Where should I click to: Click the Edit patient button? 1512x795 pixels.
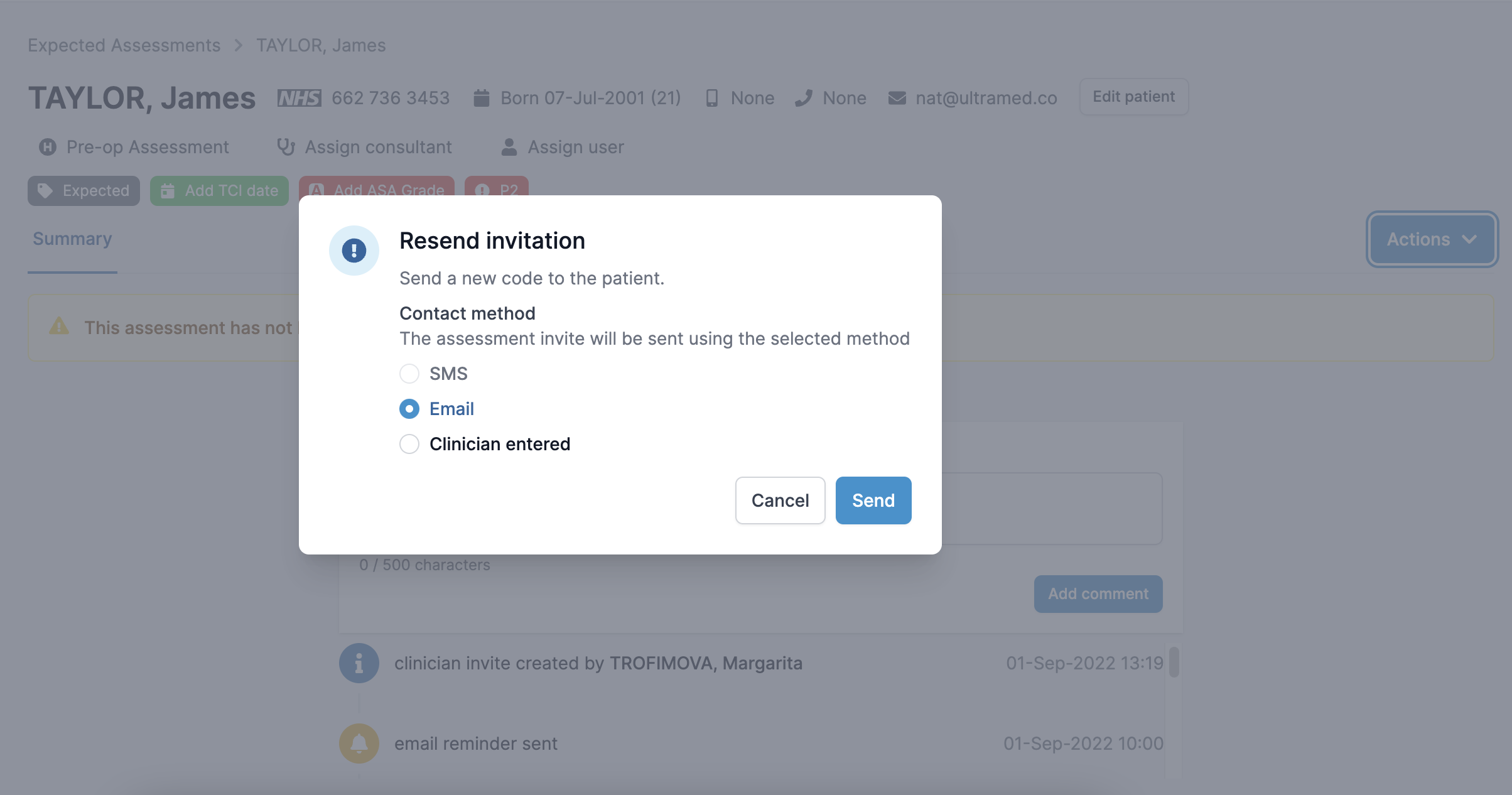(1133, 97)
